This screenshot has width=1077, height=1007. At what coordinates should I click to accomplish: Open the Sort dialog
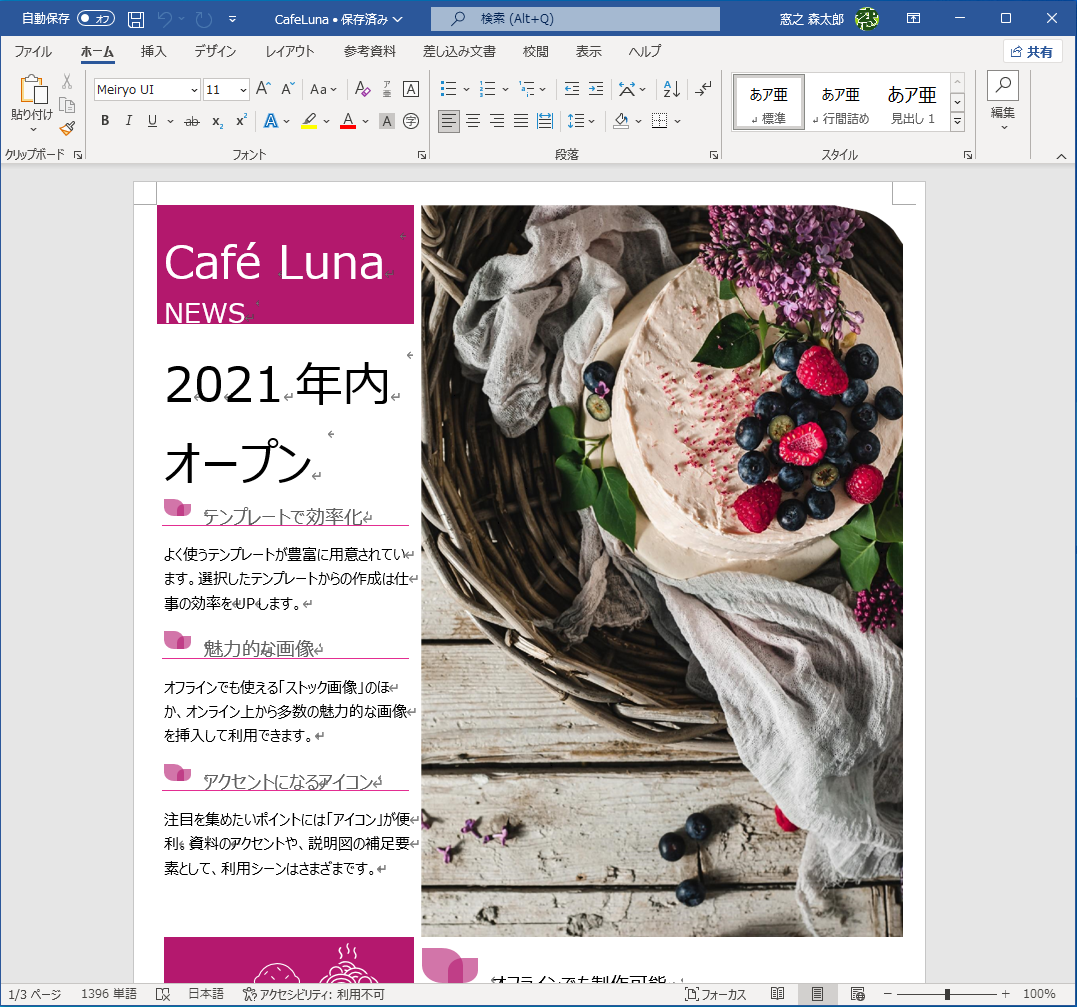coord(672,89)
